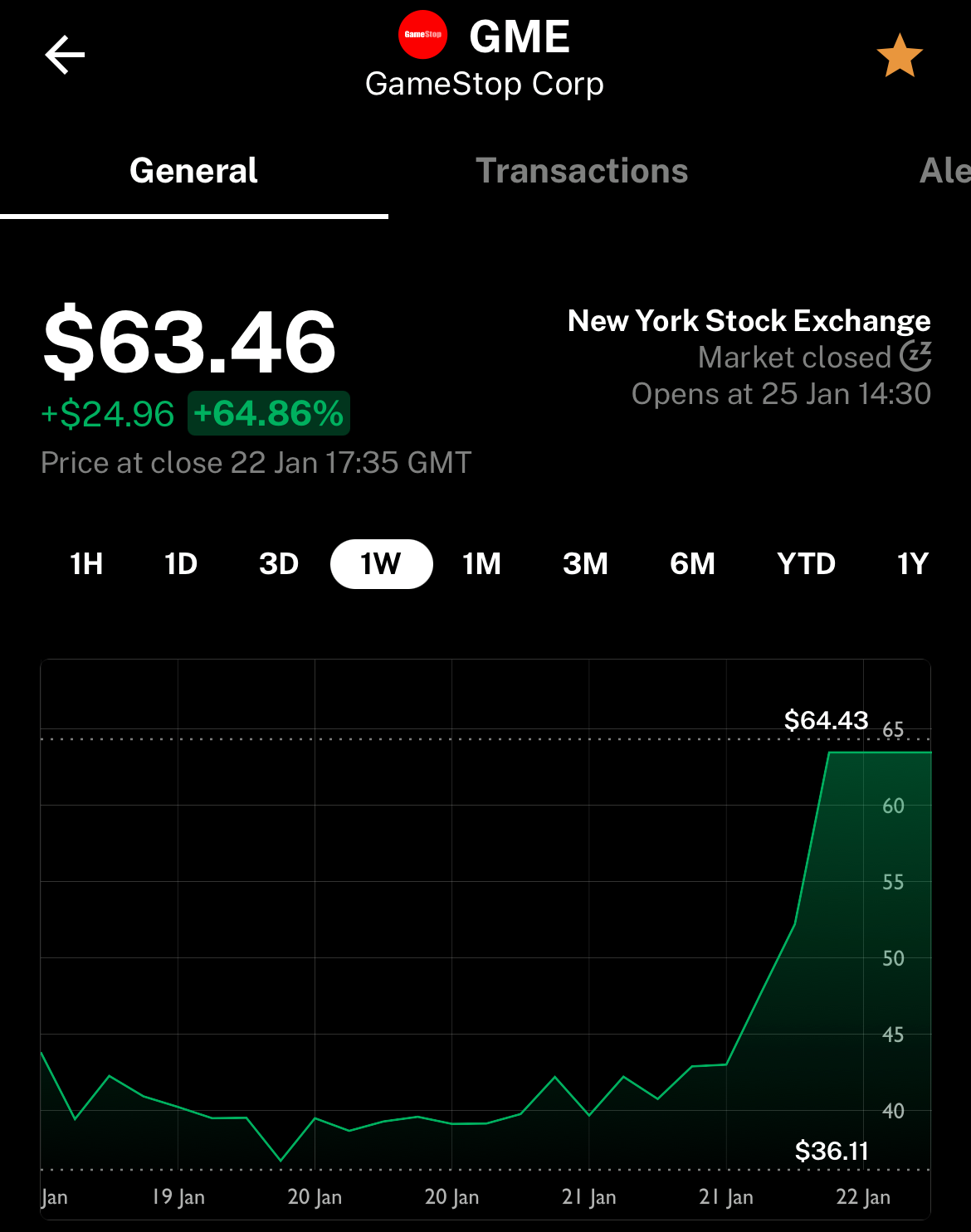This screenshot has height=1232, width=971.
Task: Choose the 1M time period
Action: pos(482,564)
